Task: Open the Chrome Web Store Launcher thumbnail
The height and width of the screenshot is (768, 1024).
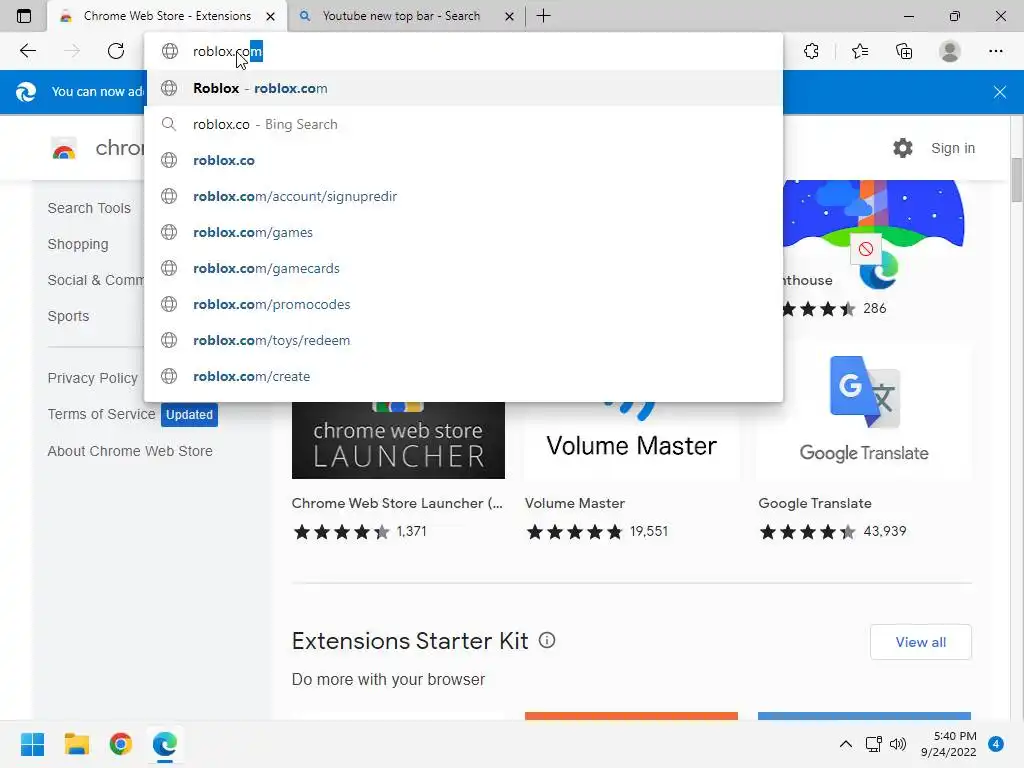Action: [398, 440]
